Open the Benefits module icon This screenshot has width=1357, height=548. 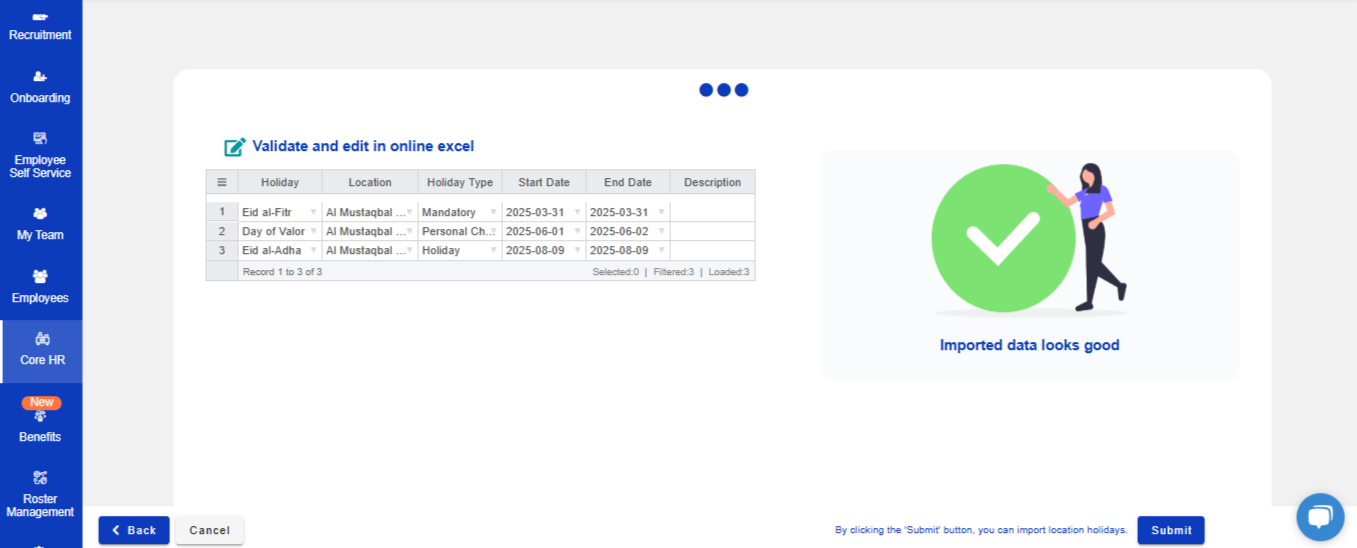click(x=40, y=417)
